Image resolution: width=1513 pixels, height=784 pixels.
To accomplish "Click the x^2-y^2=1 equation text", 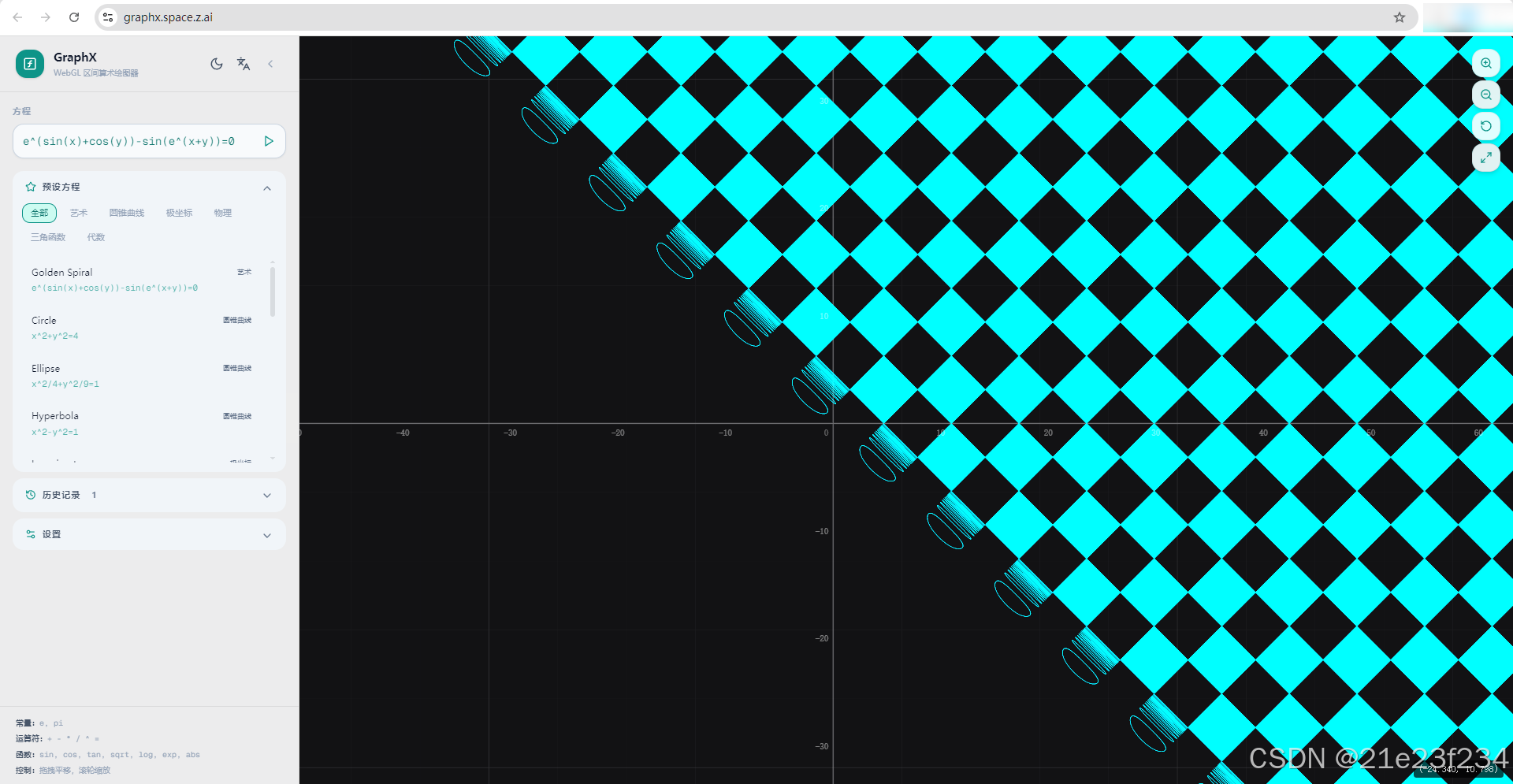I will pyautogui.click(x=55, y=432).
